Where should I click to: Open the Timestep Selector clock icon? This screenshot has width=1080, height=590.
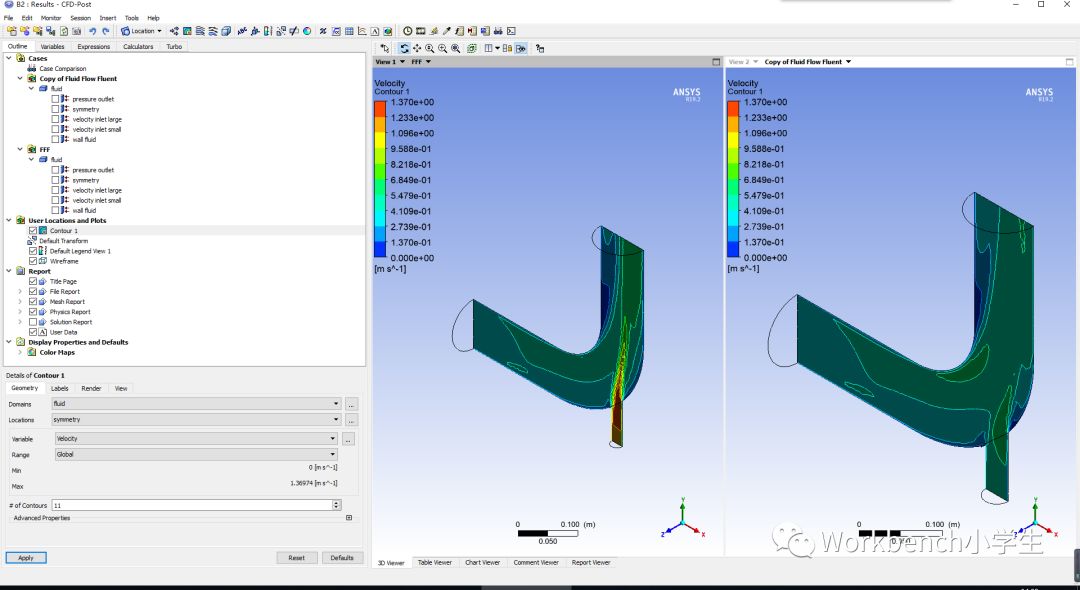point(407,31)
